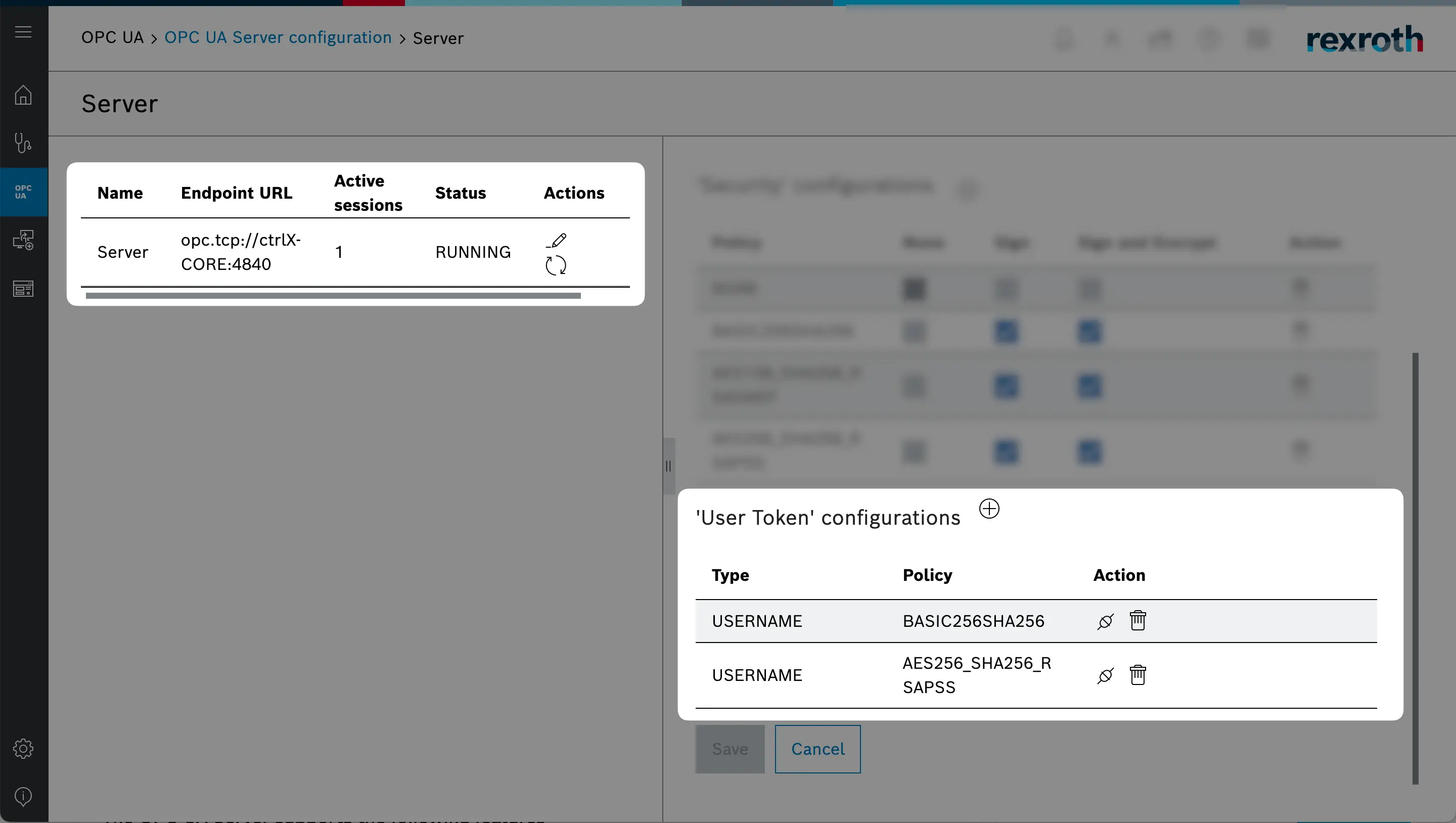Click the server table horizontal scrollbar
1456x823 pixels.
coord(333,296)
